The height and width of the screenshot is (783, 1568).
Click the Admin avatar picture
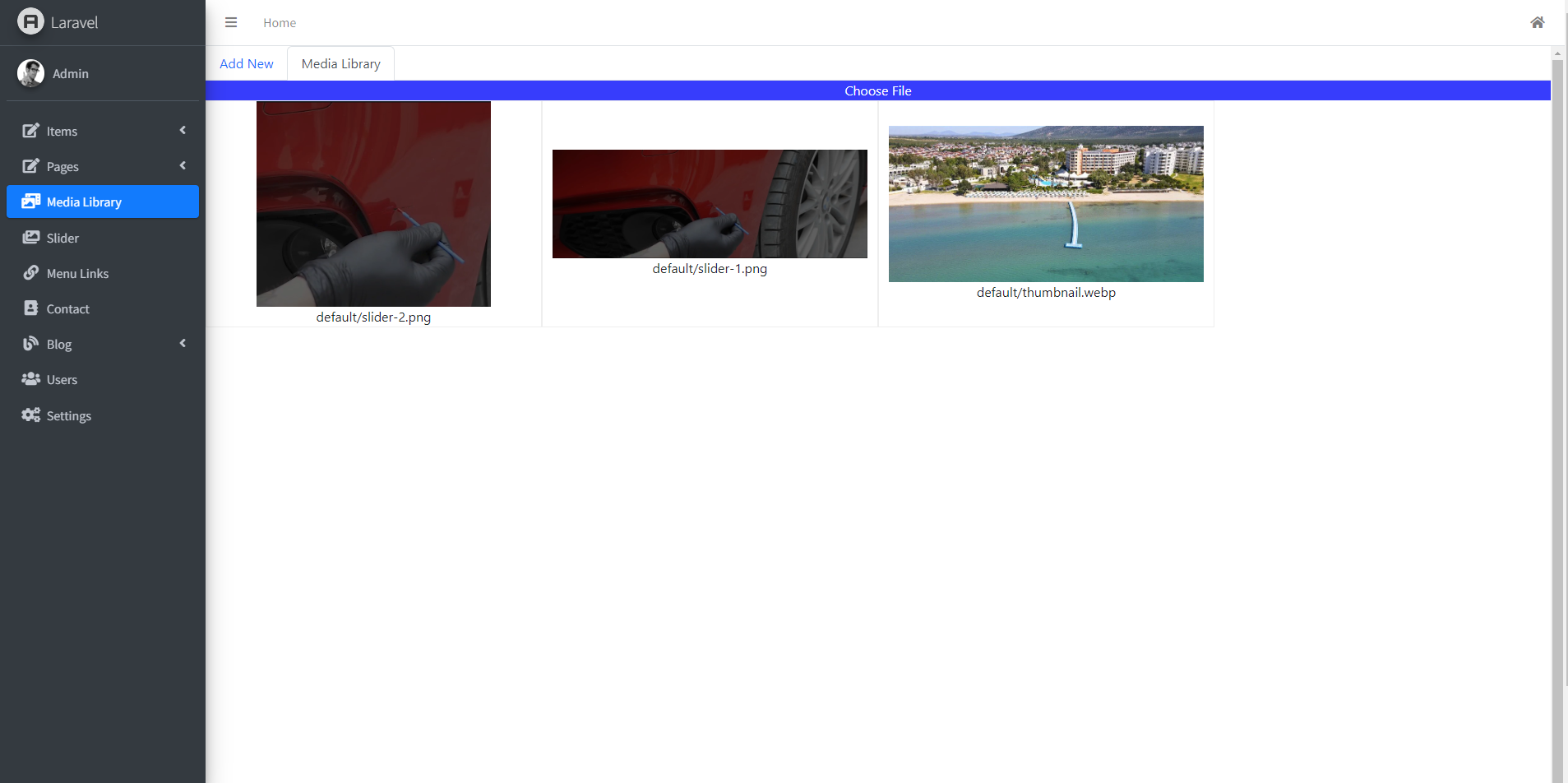(30, 73)
